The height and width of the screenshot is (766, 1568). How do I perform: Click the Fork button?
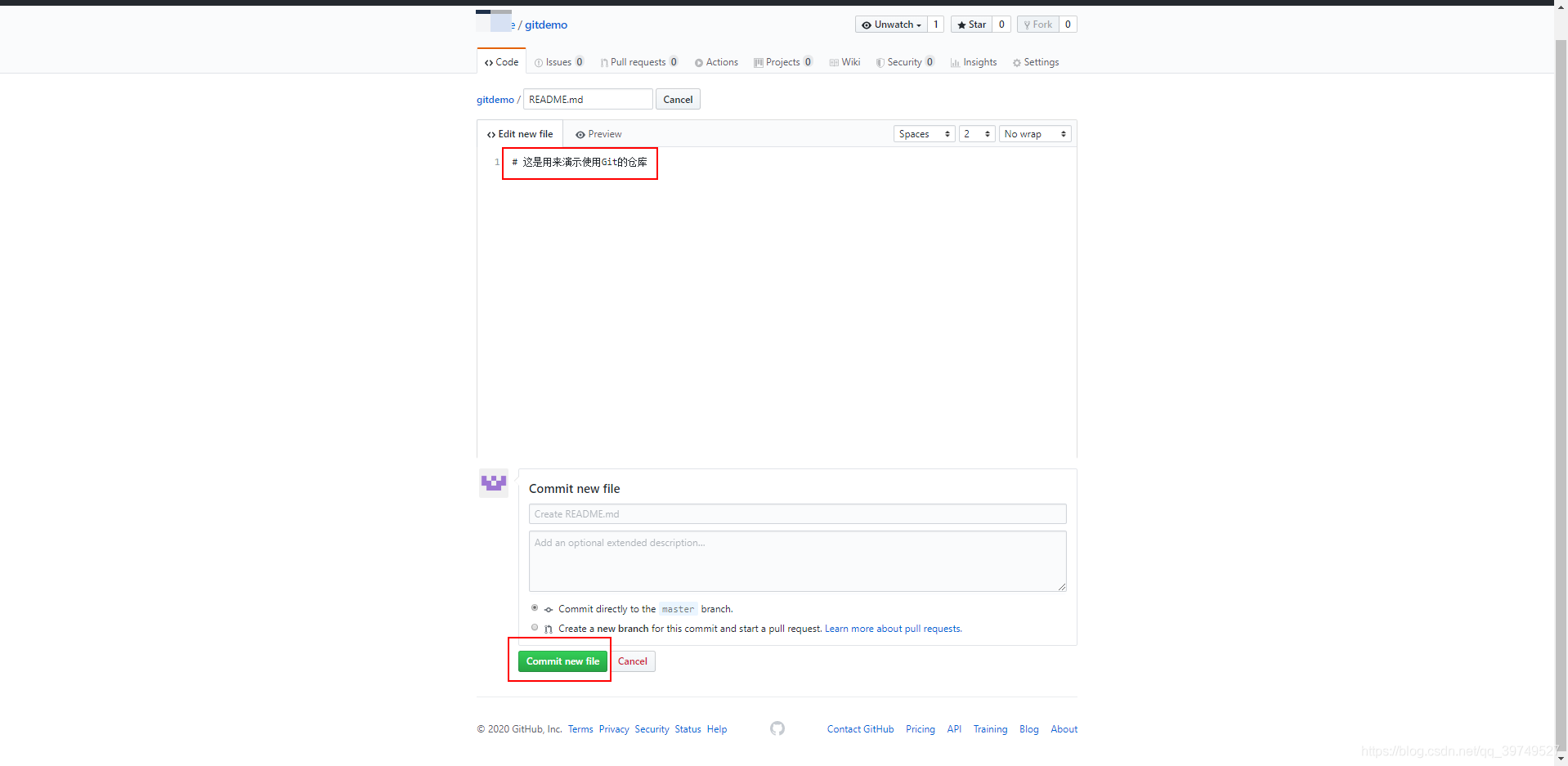pyautogui.click(x=1038, y=25)
